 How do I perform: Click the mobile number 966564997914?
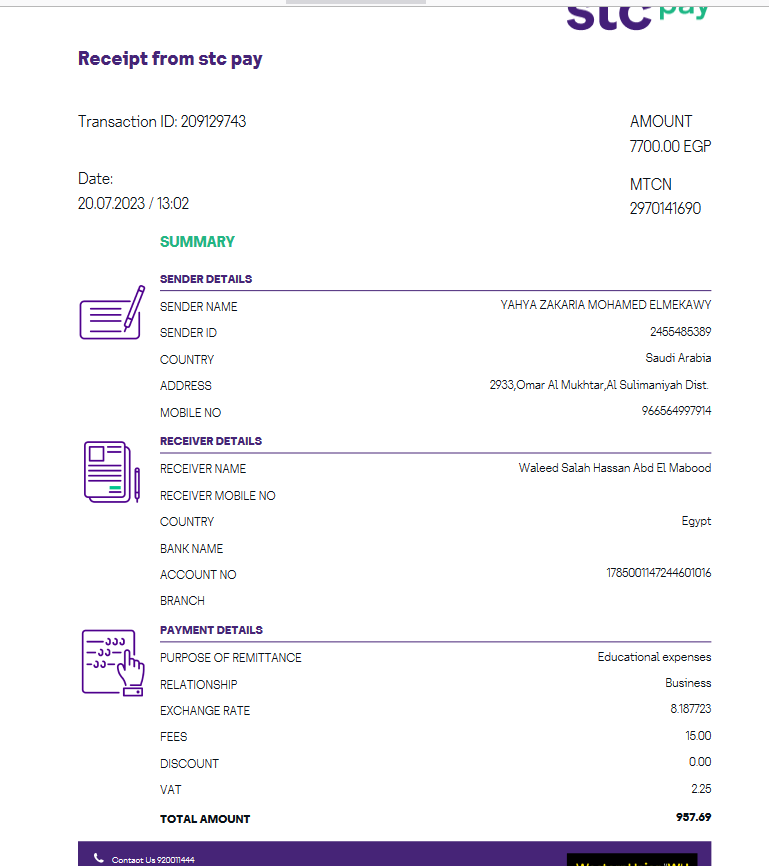676,410
